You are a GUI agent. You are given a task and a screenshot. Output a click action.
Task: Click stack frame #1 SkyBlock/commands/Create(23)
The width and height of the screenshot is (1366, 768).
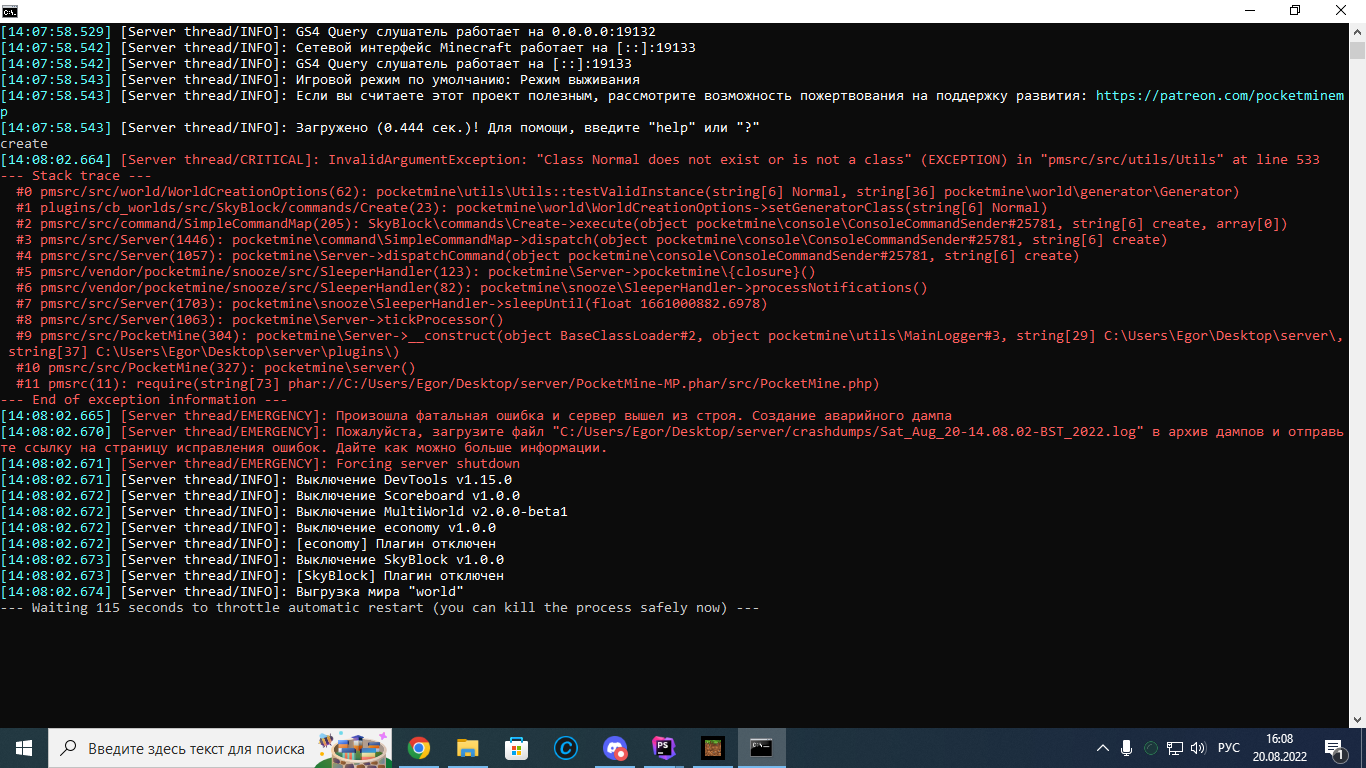pyautogui.click(x=531, y=208)
